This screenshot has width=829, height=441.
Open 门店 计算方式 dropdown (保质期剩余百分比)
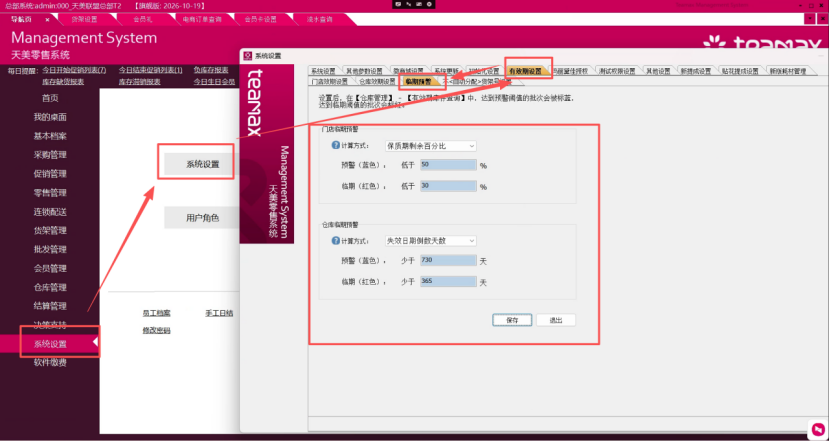[431, 146]
